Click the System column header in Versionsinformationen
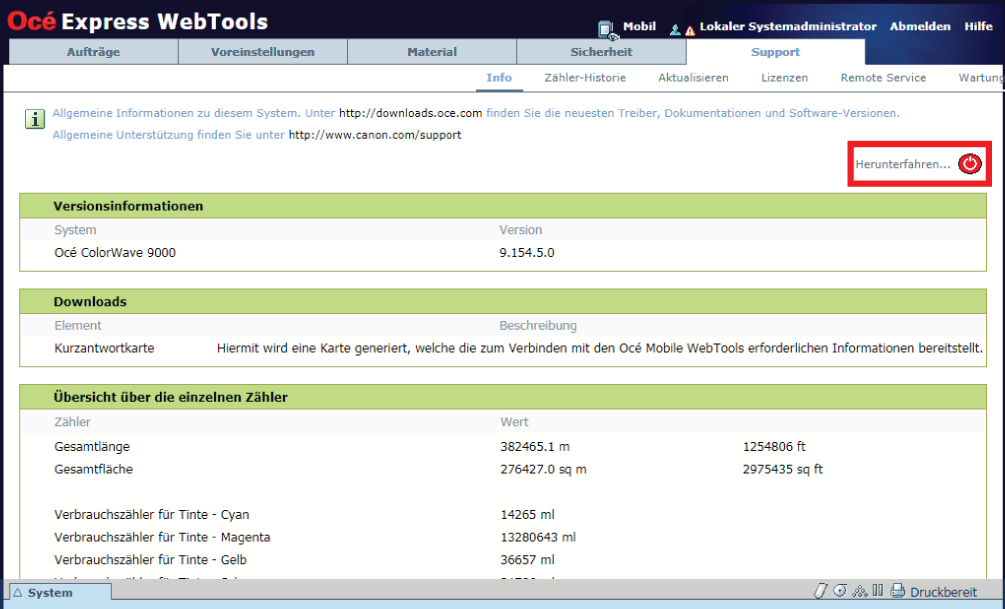This screenshot has width=1005, height=609. (x=75, y=229)
